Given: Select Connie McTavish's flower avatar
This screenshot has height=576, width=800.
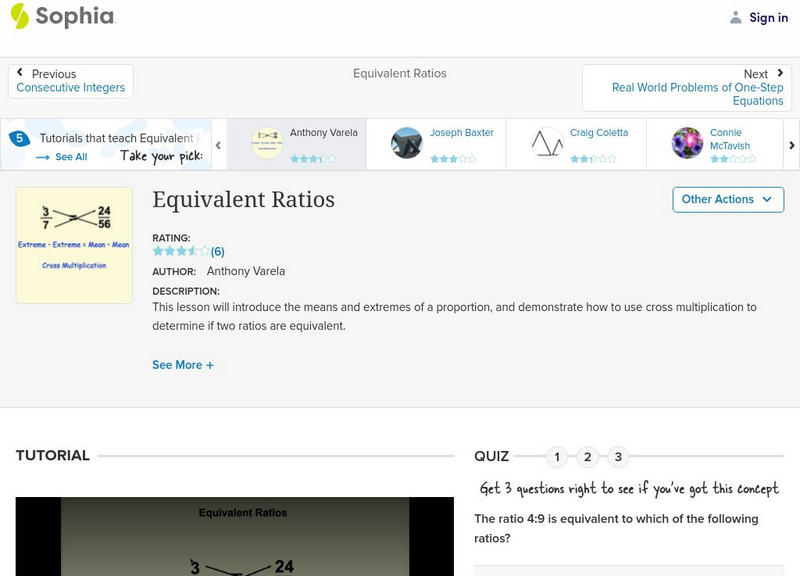Looking at the screenshot, I should (687, 143).
